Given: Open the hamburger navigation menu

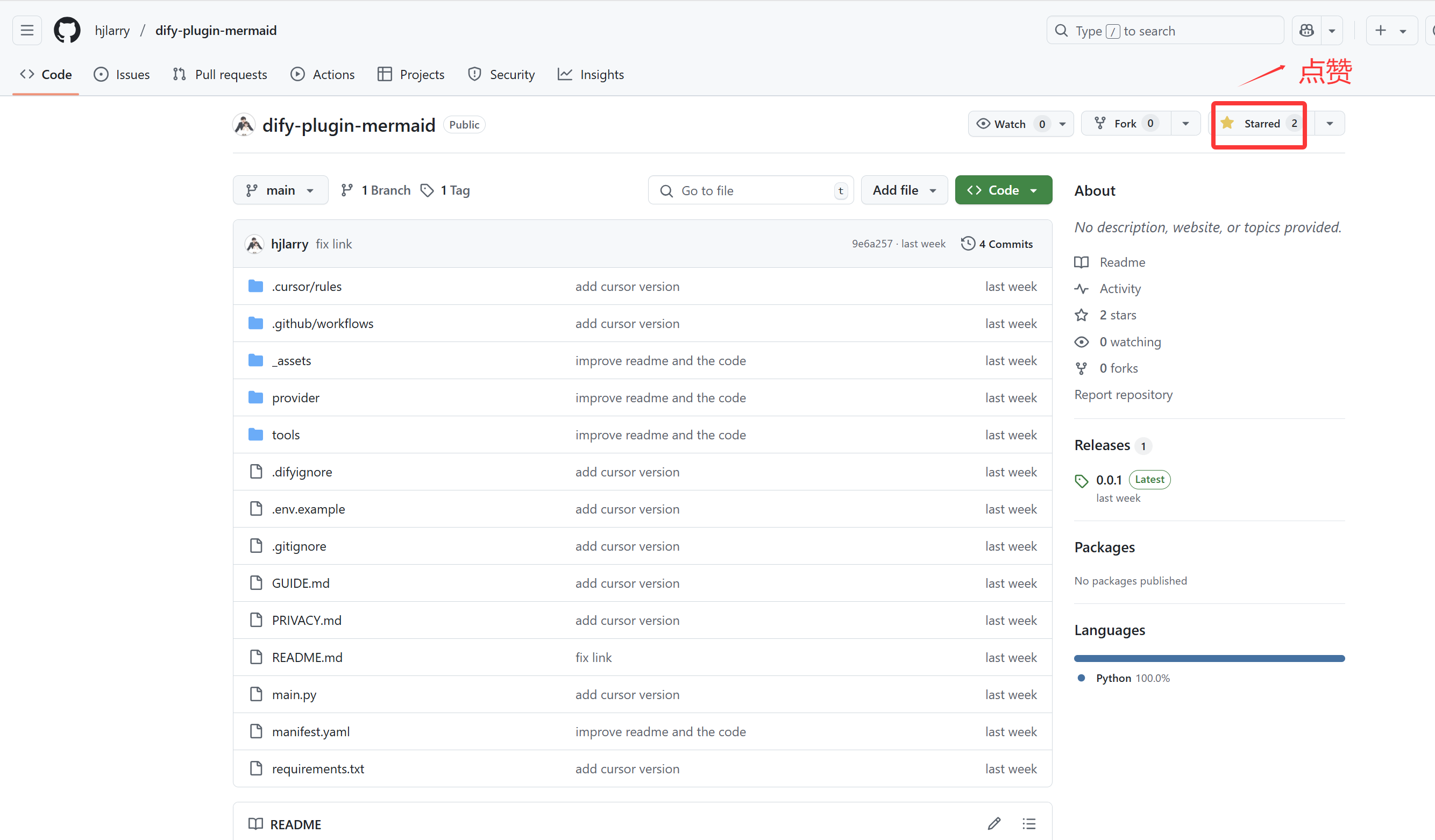Looking at the screenshot, I should pyautogui.click(x=27, y=30).
